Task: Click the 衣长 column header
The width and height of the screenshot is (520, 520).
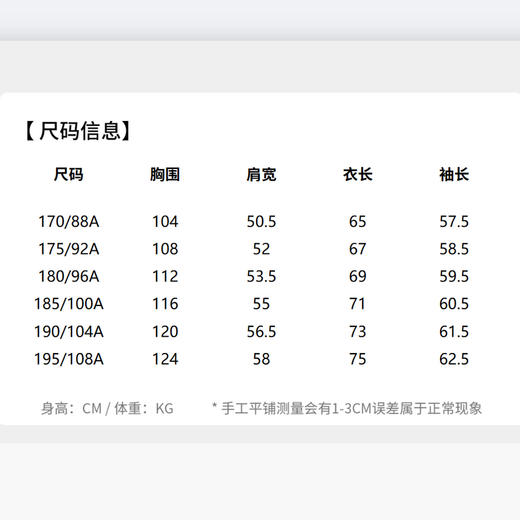Action: [x=357, y=174]
